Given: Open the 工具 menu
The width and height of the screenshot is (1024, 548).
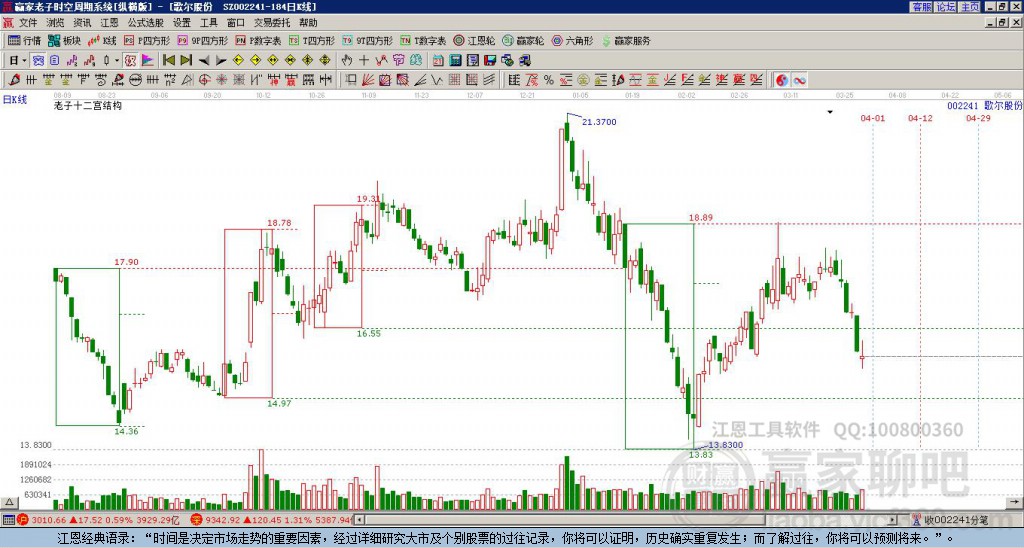Looking at the screenshot, I should coord(209,23).
